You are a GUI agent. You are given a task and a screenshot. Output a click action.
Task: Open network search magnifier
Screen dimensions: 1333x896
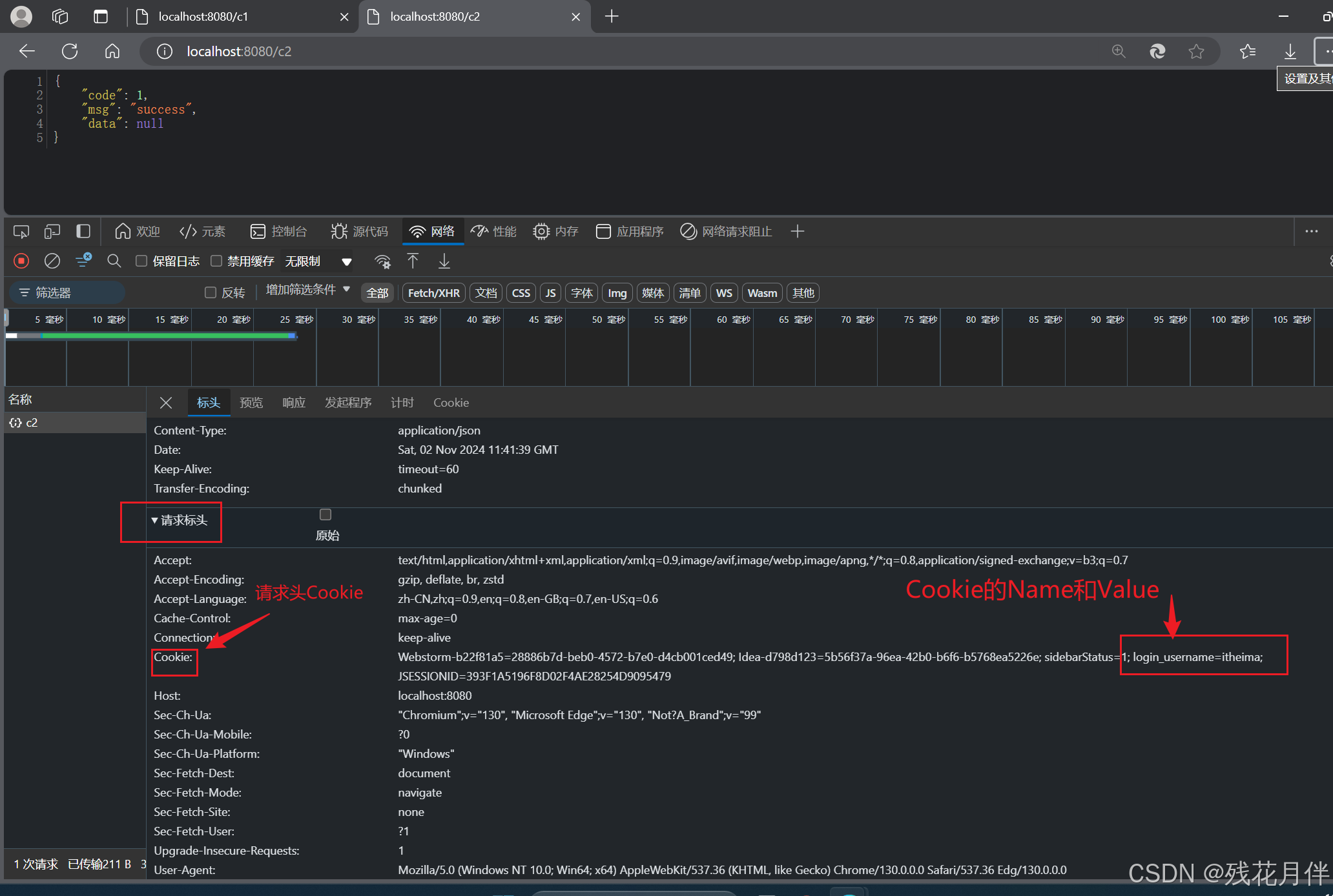114,261
